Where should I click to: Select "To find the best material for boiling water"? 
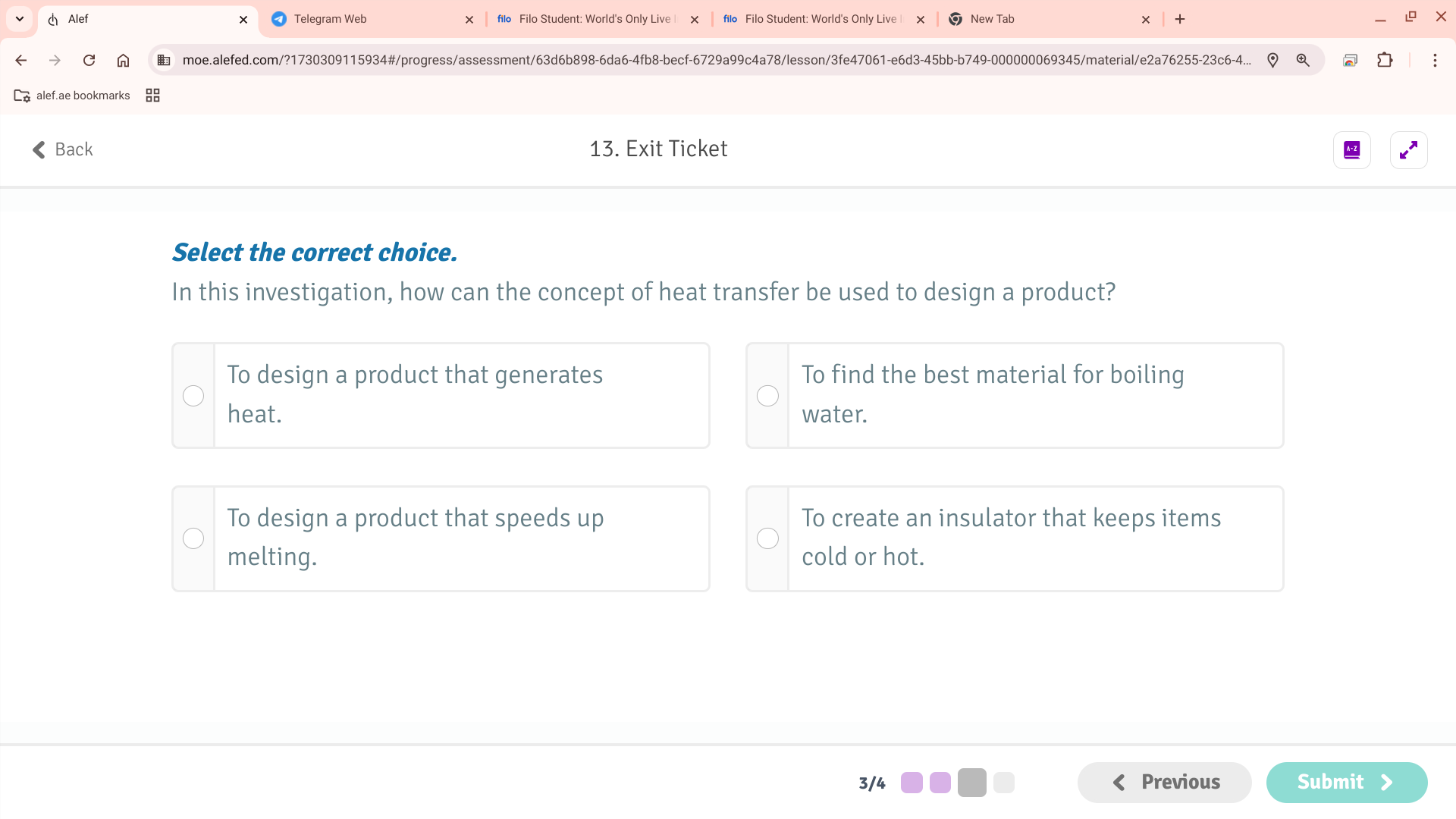point(767,396)
